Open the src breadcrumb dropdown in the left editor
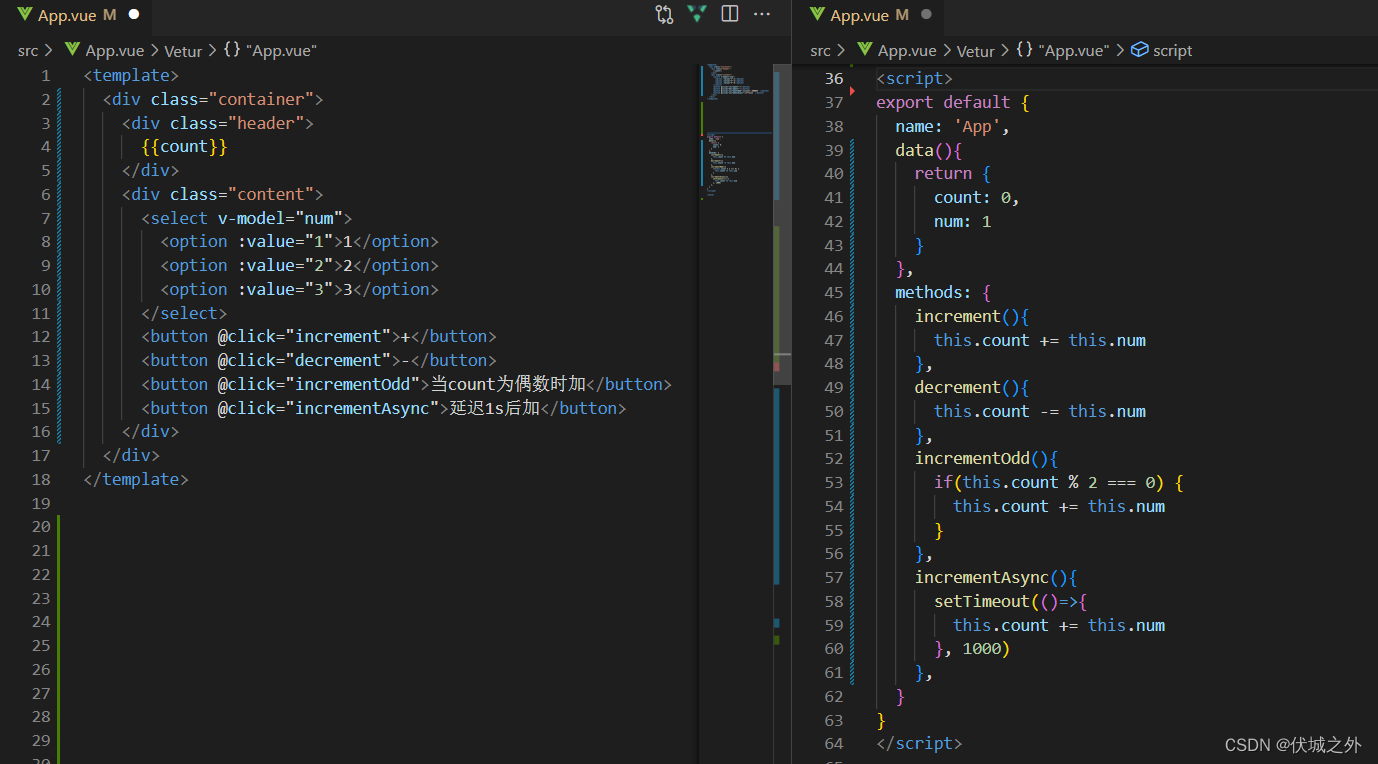The height and width of the screenshot is (764, 1378). pos(28,50)
